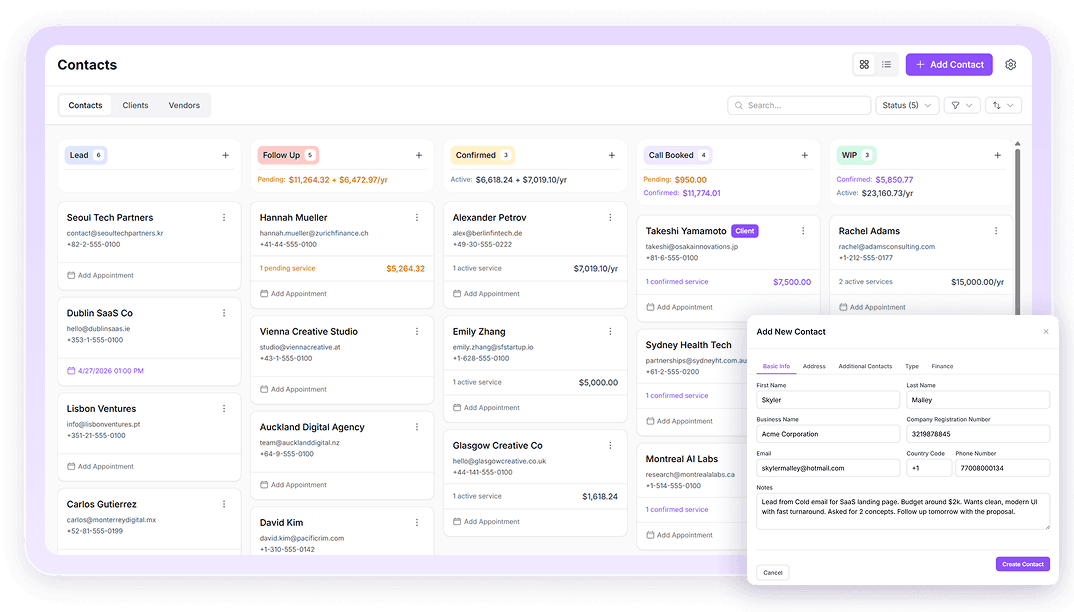Viewport: 1074px width, 612px height.
Task: Open Sydney Health Tech's 1 confirmed service
Action: tap(677, 395)
